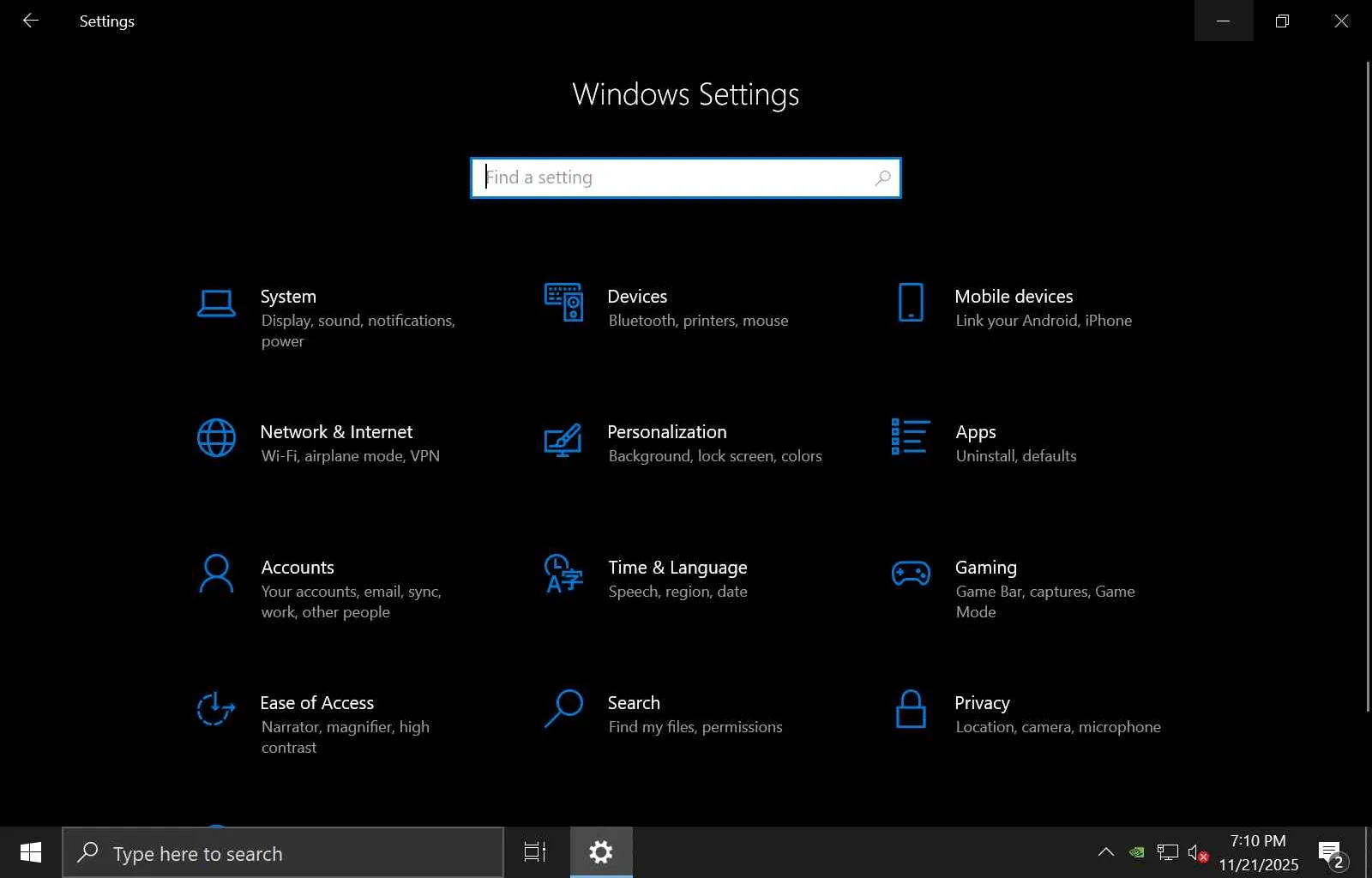This screenshot has height=878, width=1372.
Task: Show hidden tray icons with the chevron
Action: coord(1106,852)
